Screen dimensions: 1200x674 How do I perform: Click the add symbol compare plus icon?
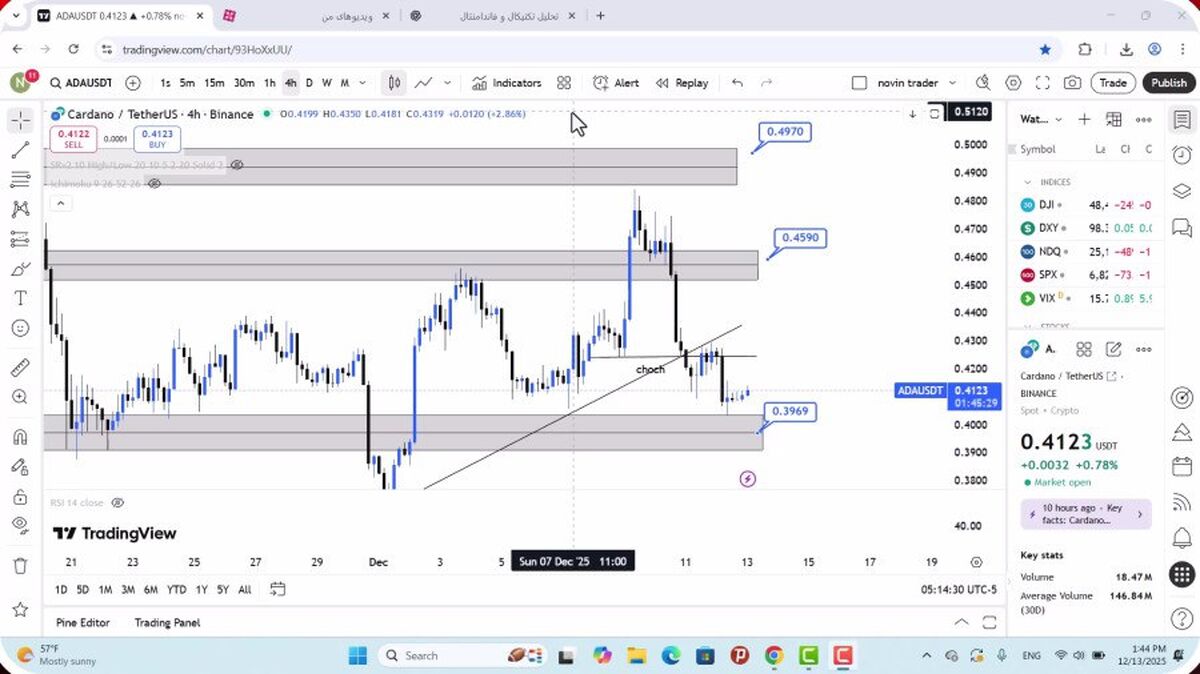pyautogui.click(x=133, y=83)
